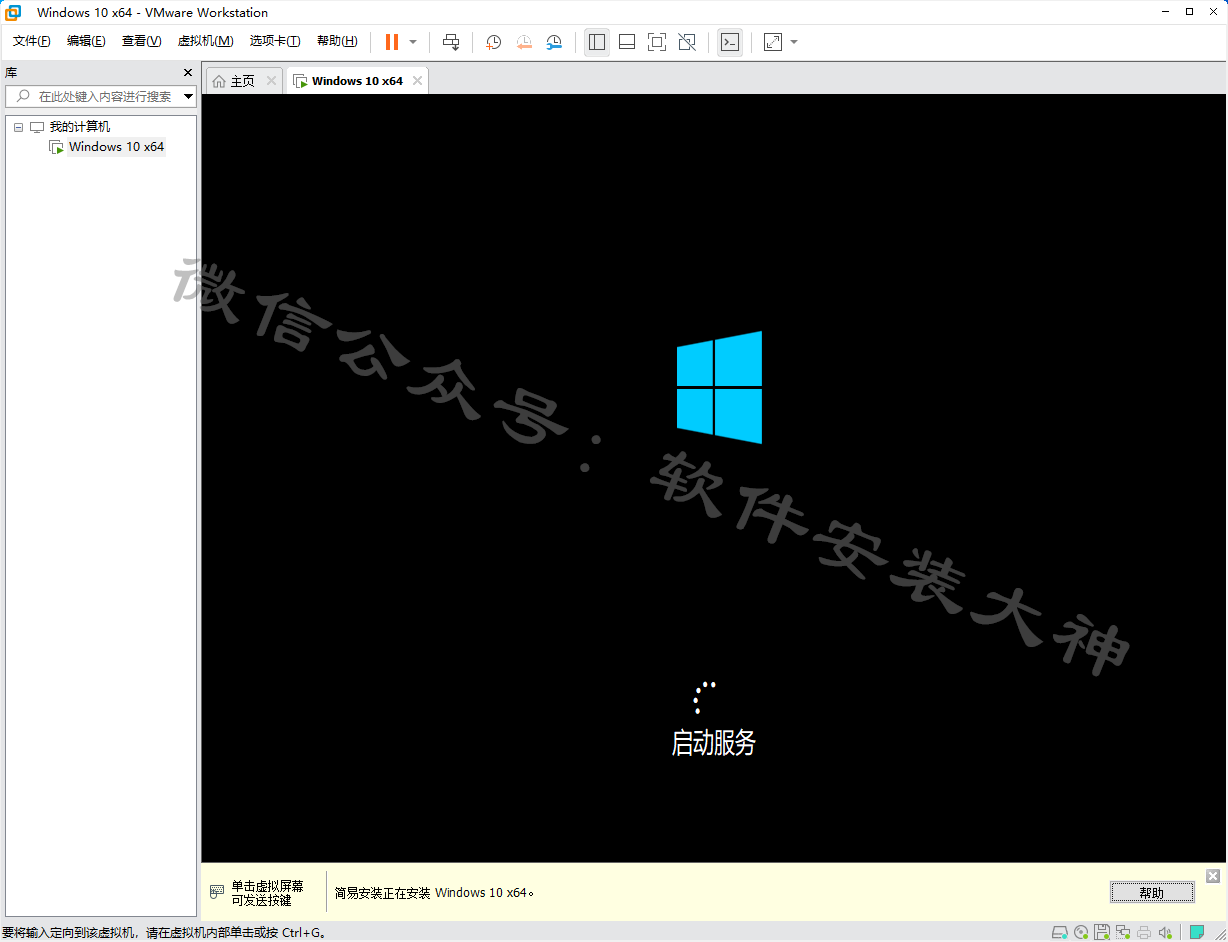Image resolution: width=1228 pixels, height=942 pixels.
Task: Open the snapshot manager
Action: click(554, 42)
